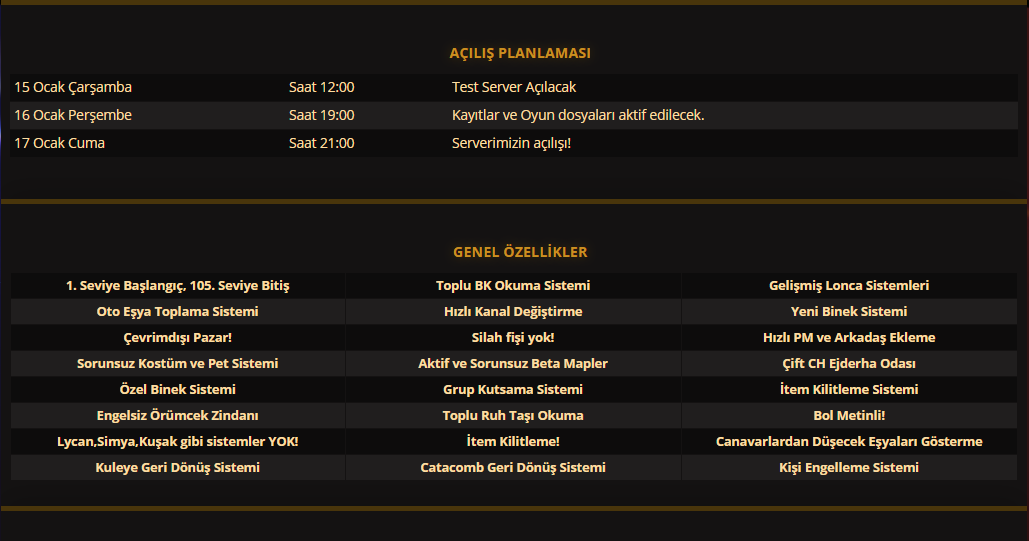Select the 15 Ocak Çarşamba row
Screen dimensions: 1029x541
[x=514, y=87]
